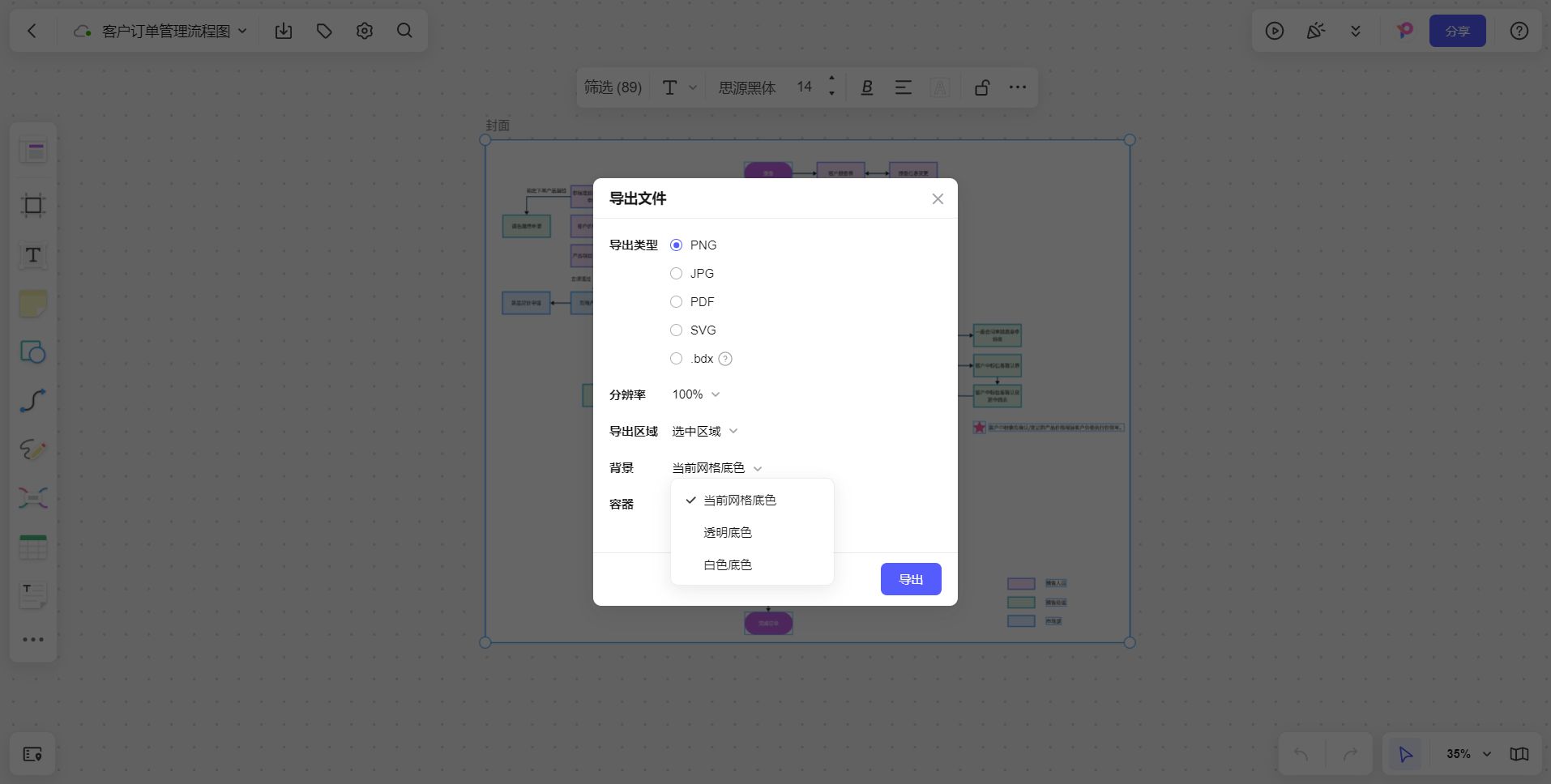This screenshot has width=1551, height=784.
Task: Click the 分享 button in top bar
Action: 1456,31
